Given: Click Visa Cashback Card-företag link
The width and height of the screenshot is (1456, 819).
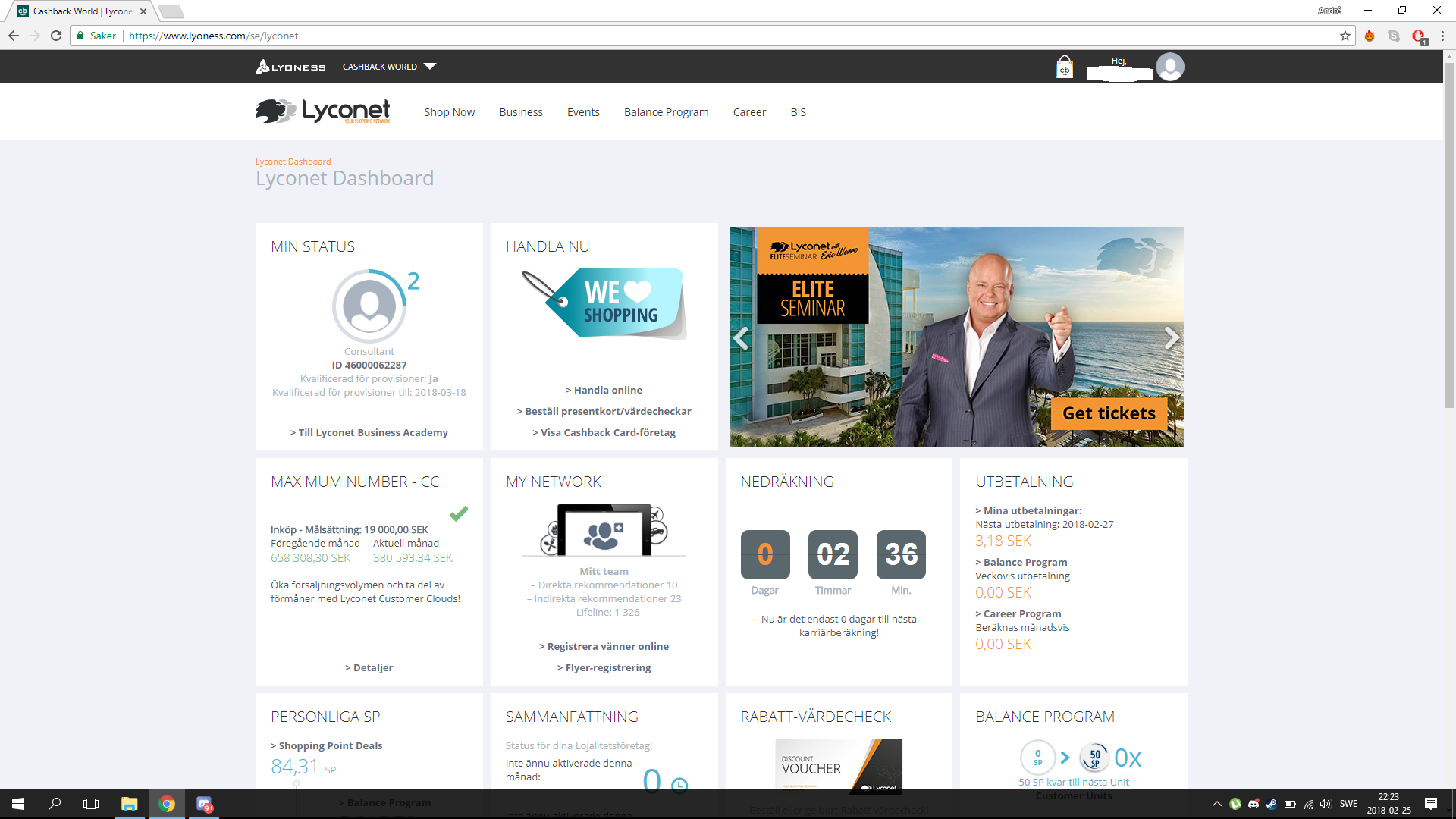Looking at the screenshot, I should (604, 432).
